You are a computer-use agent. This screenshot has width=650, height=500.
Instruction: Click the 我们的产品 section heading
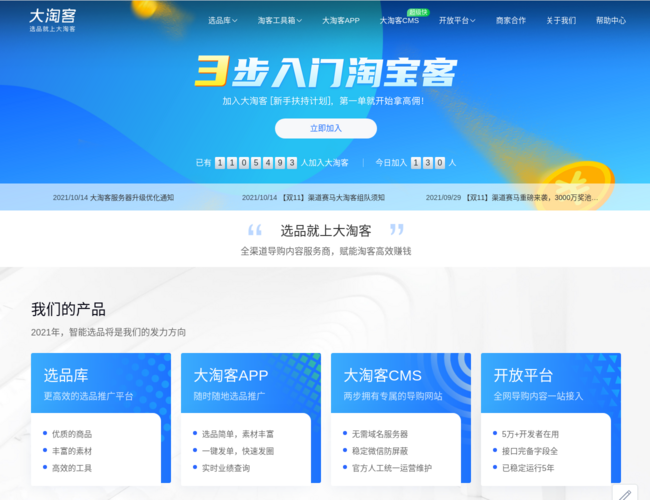click(x=68, y=309)
